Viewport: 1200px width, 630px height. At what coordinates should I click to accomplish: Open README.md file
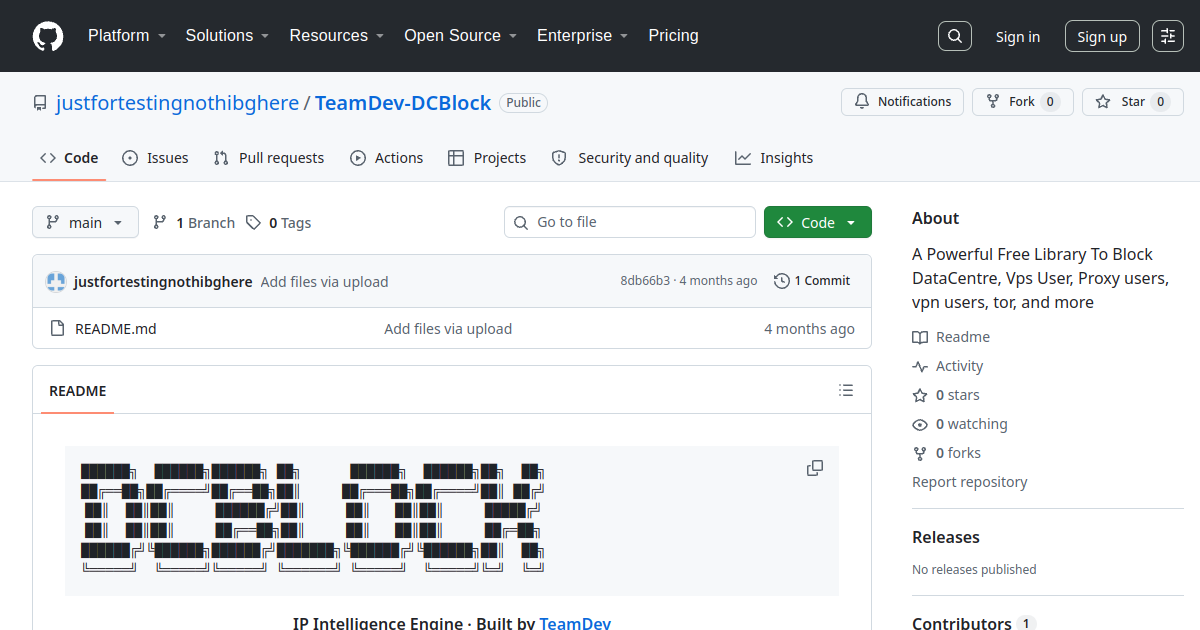pos(116,329)
